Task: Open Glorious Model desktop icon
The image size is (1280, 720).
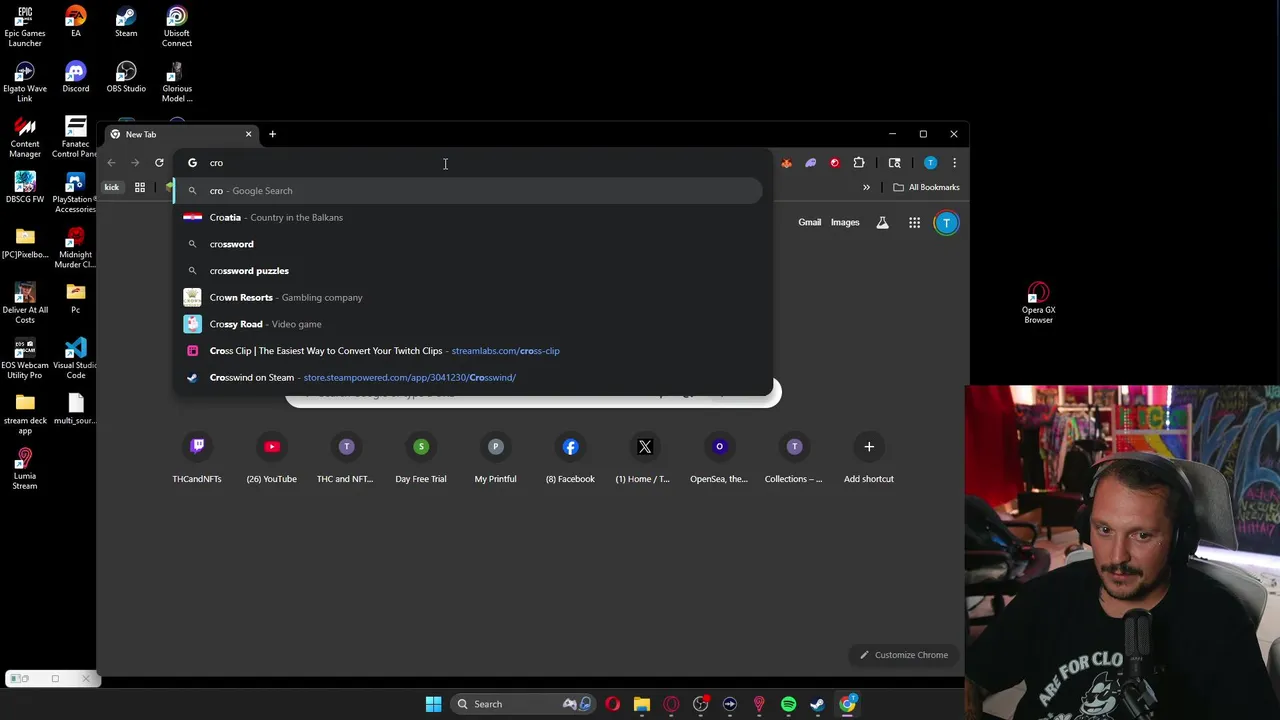Action: (177, 82)
